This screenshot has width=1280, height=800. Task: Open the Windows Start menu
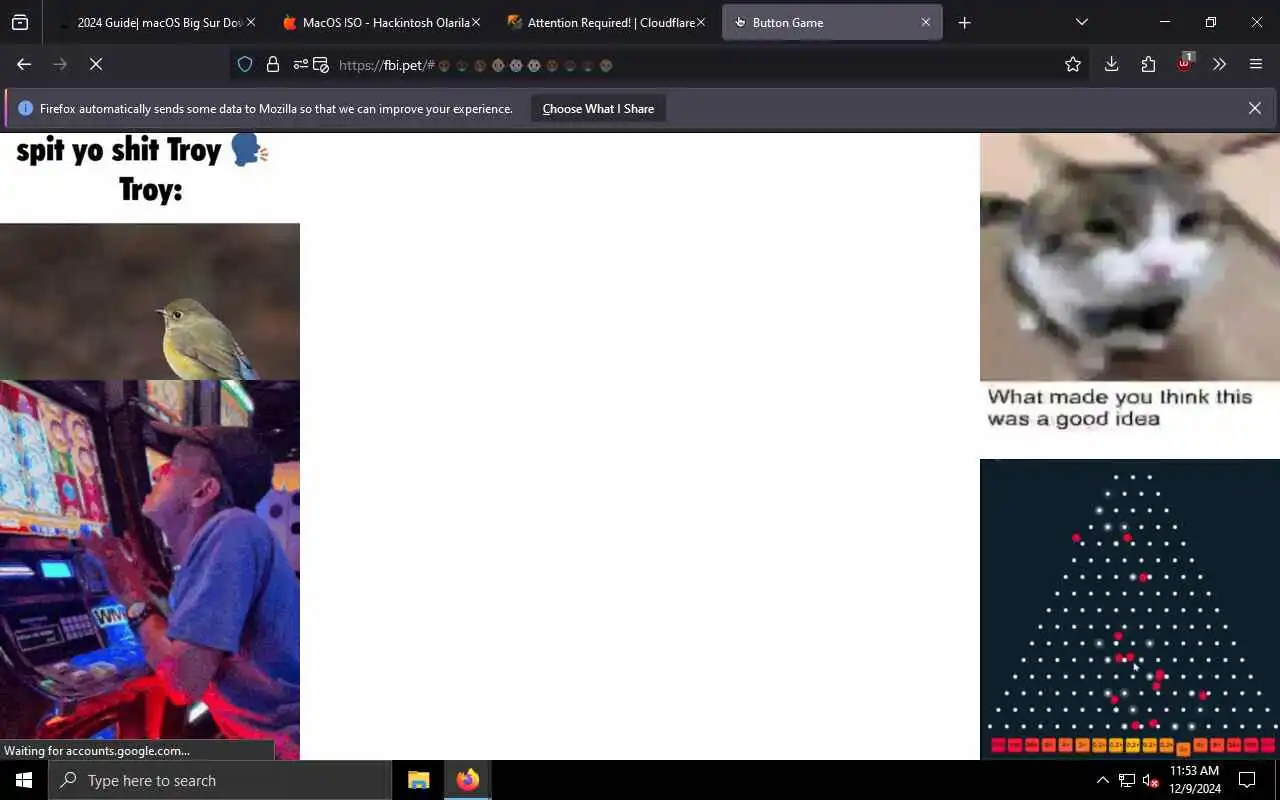coord(24,780)
